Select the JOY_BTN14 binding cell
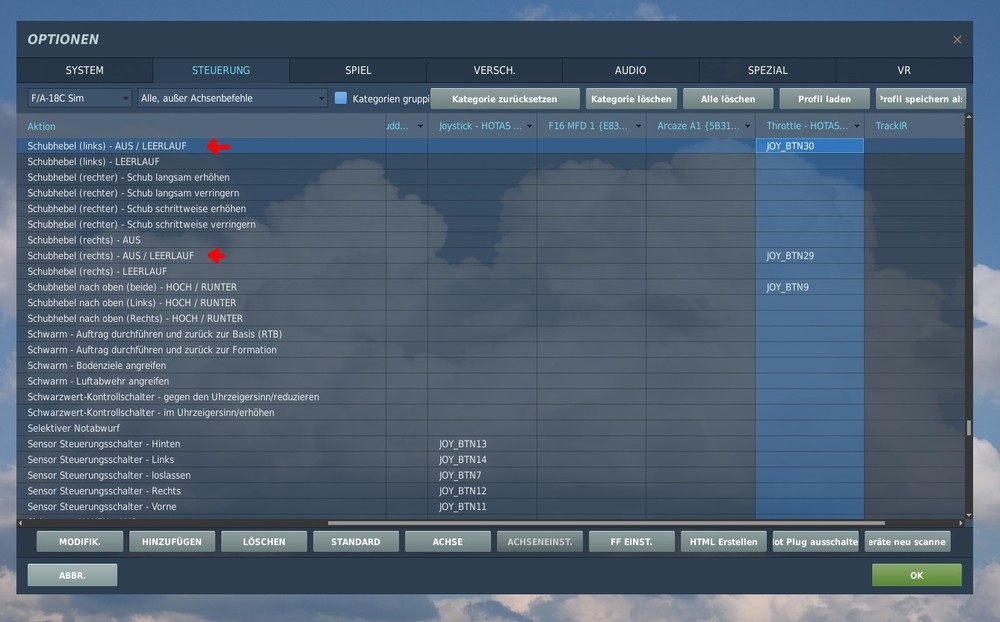 point(482,460)
